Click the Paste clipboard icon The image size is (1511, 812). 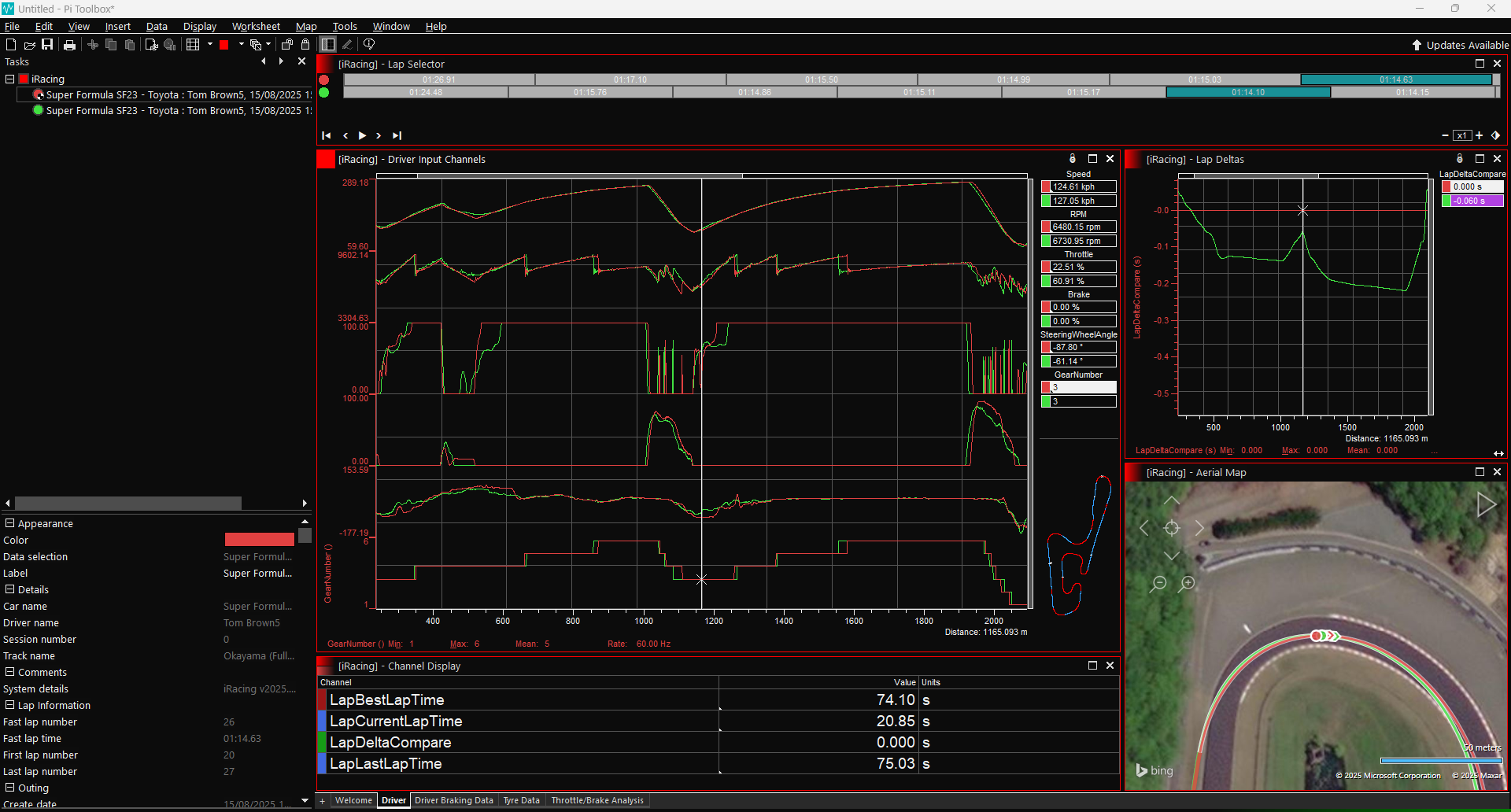point(130,45)
